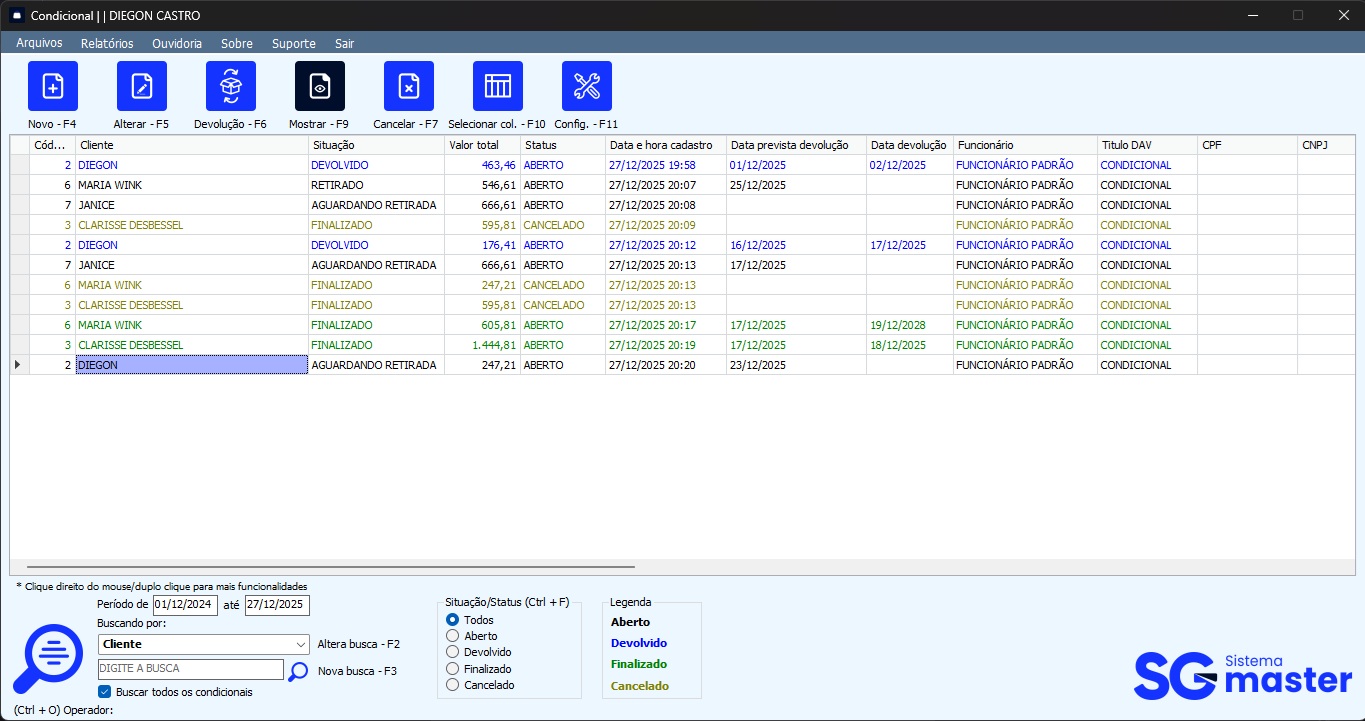Select the Finalizado radio option
Viewport: 1365px width, 721px height.
[x=453, y=669]
